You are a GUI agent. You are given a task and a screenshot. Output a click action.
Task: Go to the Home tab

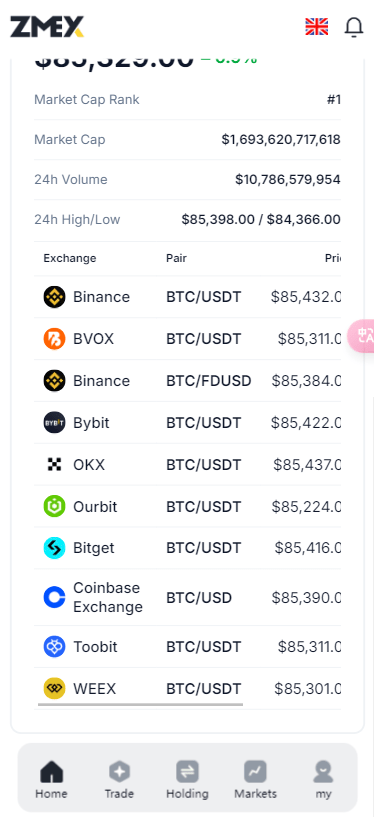point(51,780)
